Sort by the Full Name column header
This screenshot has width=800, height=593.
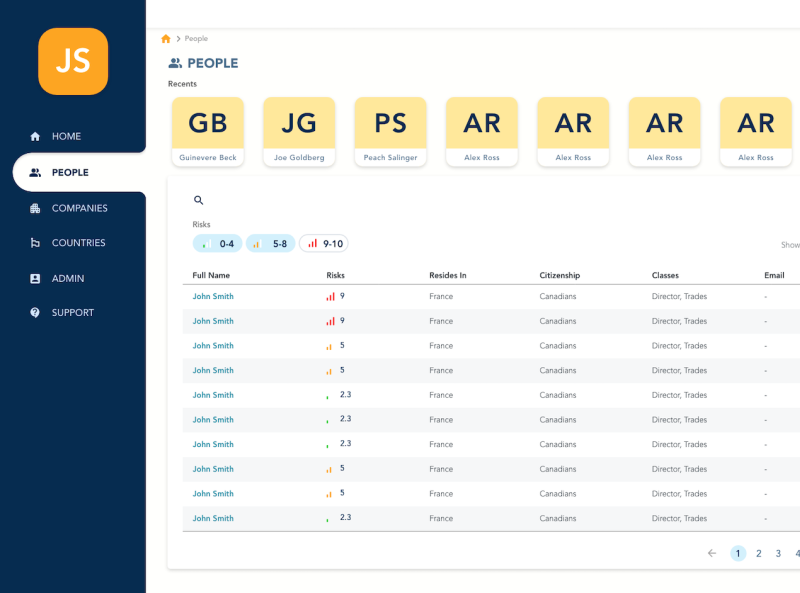[x=213, y=275]
